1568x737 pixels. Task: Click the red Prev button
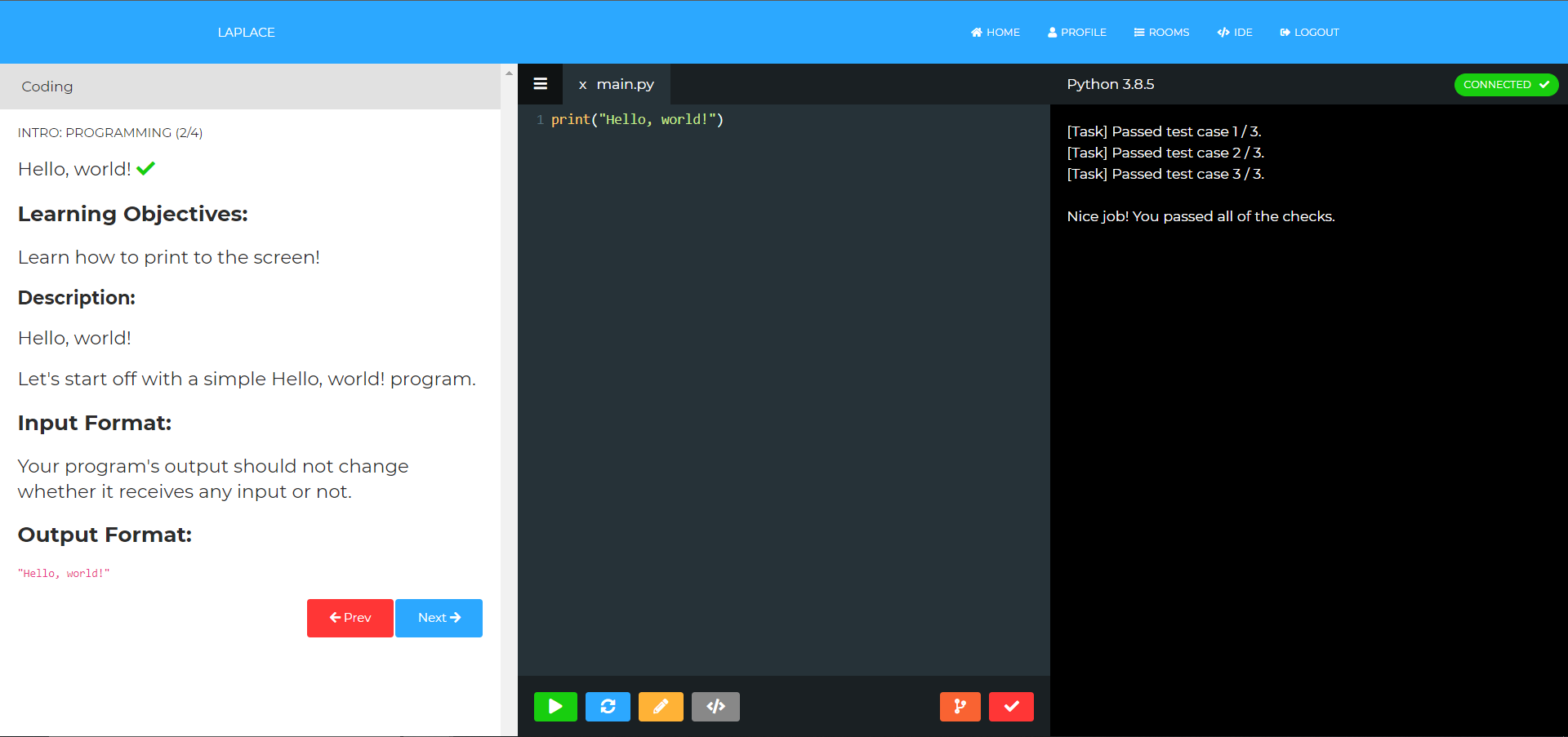click(350, 618)
